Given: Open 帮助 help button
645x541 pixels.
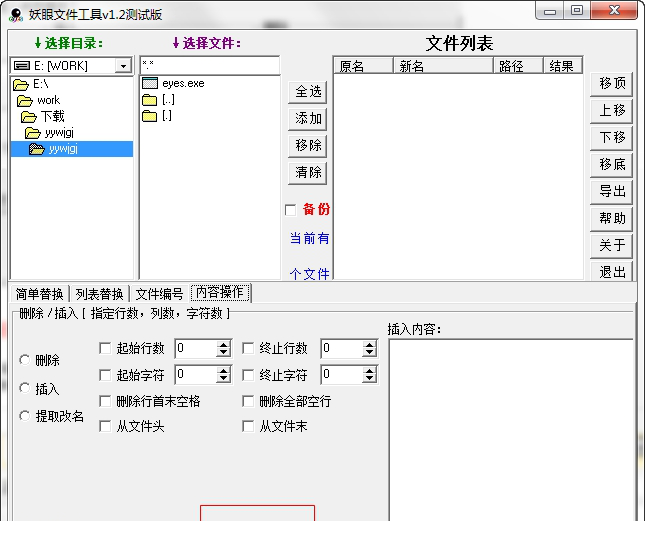Looking at the screenshot, I should (612, 218).
